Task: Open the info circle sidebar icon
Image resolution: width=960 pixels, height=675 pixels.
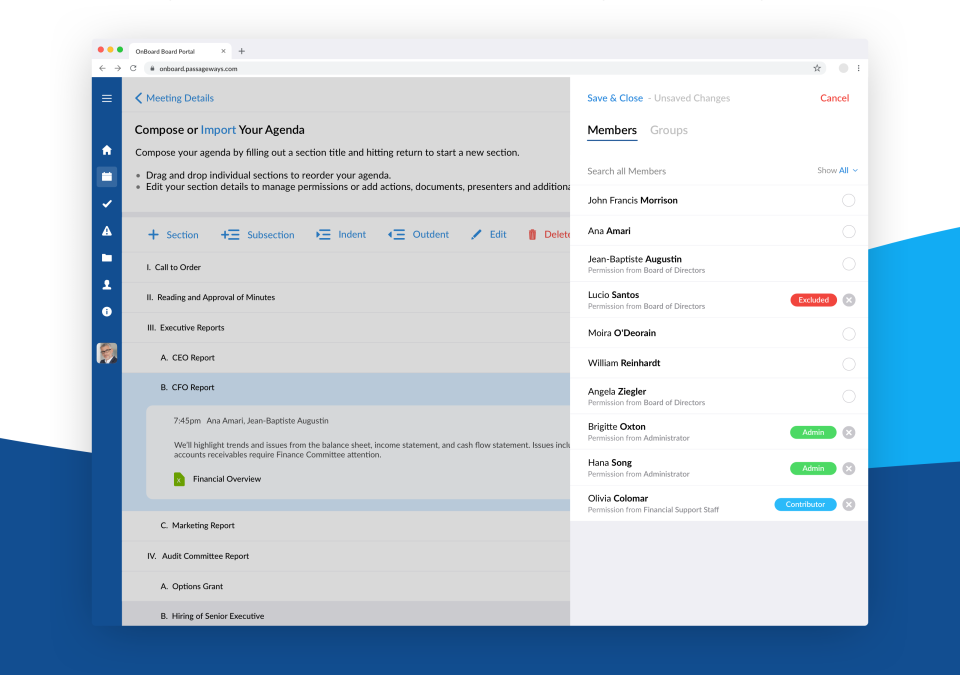Action: coord(107,312)
